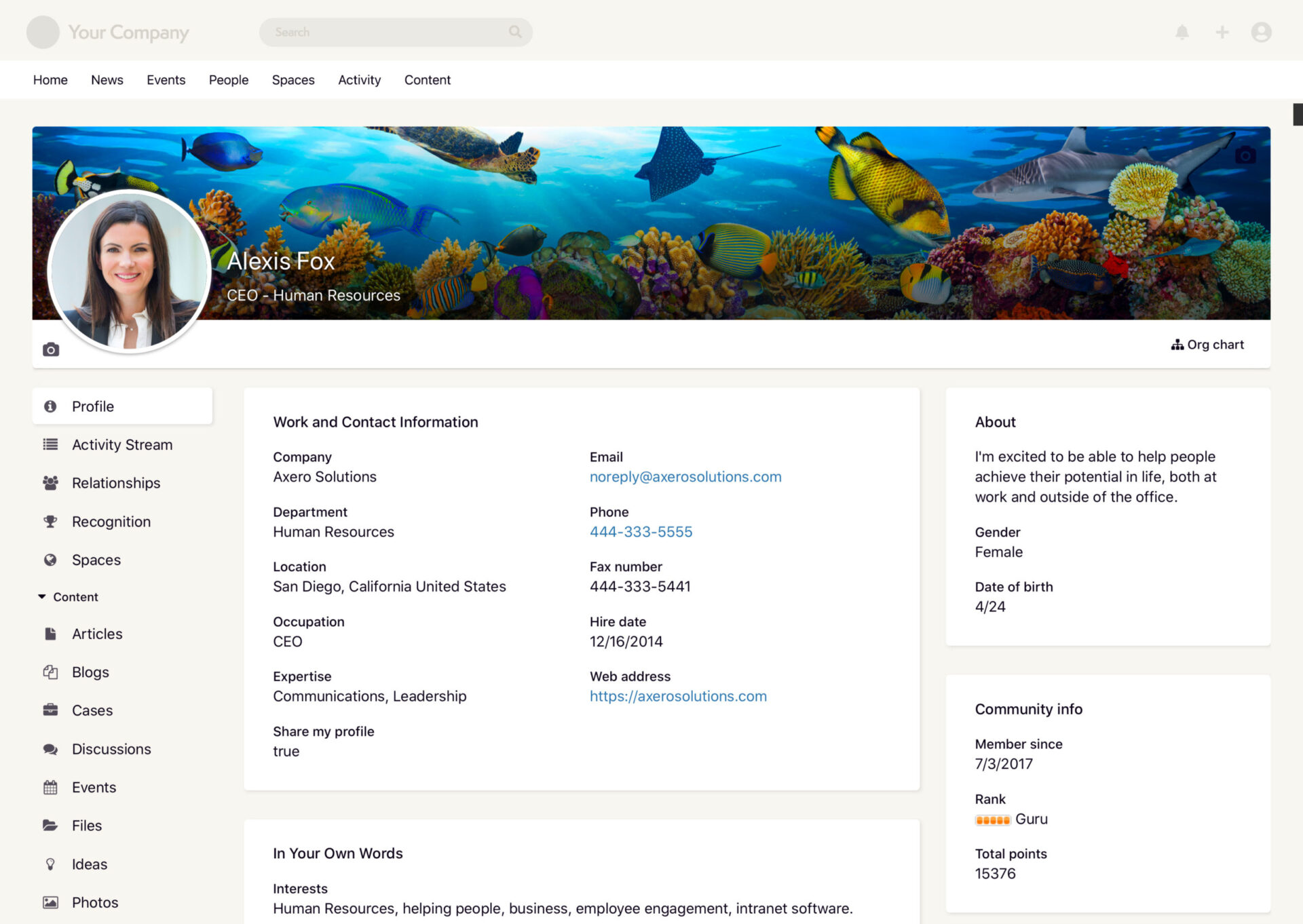The image size is (1303, 924).
Task: Collapse the Content section arrow
Action: click(x=42, y=596)
